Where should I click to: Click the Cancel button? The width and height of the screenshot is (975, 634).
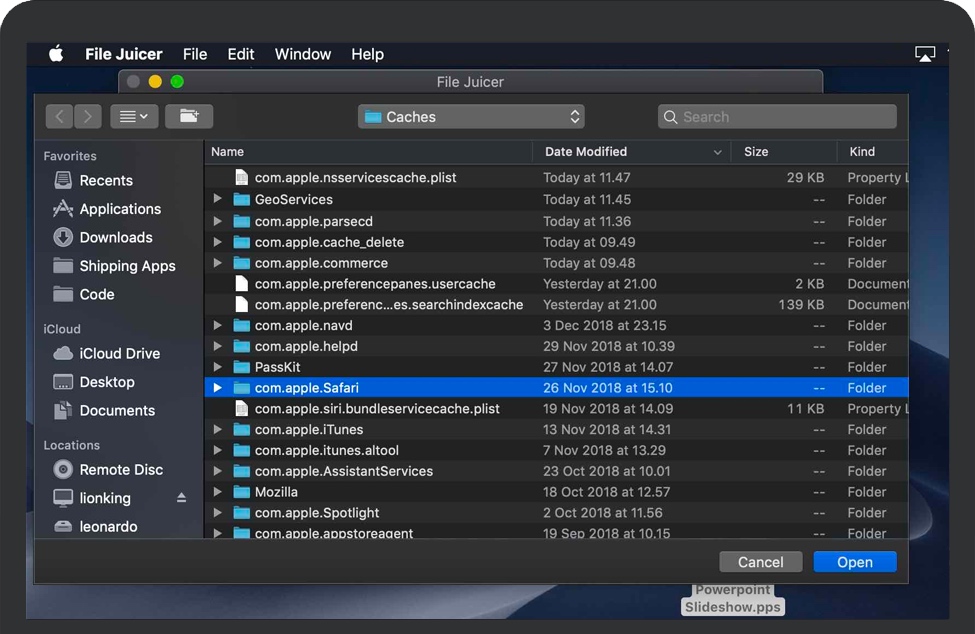coord(760,562)
